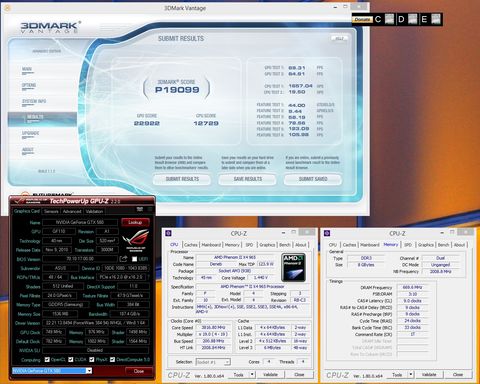
Task: Open Tools dropdown arrow in right CPU-Z
Action: coord(411,375)
